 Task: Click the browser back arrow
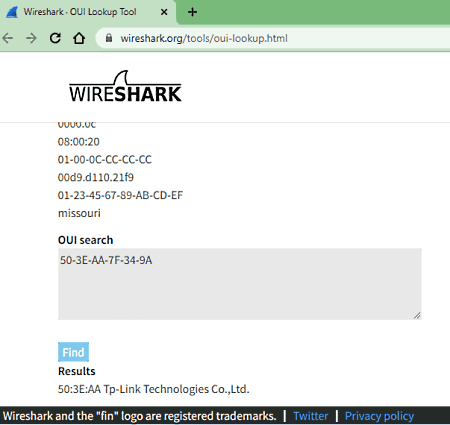click(7, 38)
